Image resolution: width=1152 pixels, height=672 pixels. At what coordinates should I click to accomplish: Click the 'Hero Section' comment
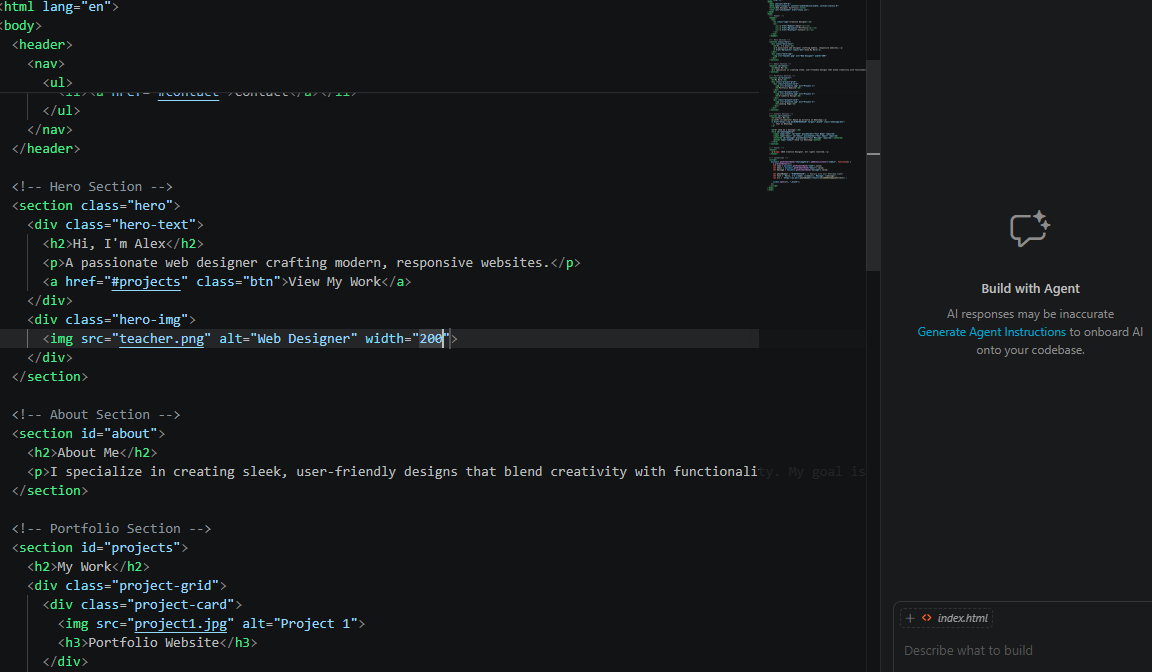92,187
